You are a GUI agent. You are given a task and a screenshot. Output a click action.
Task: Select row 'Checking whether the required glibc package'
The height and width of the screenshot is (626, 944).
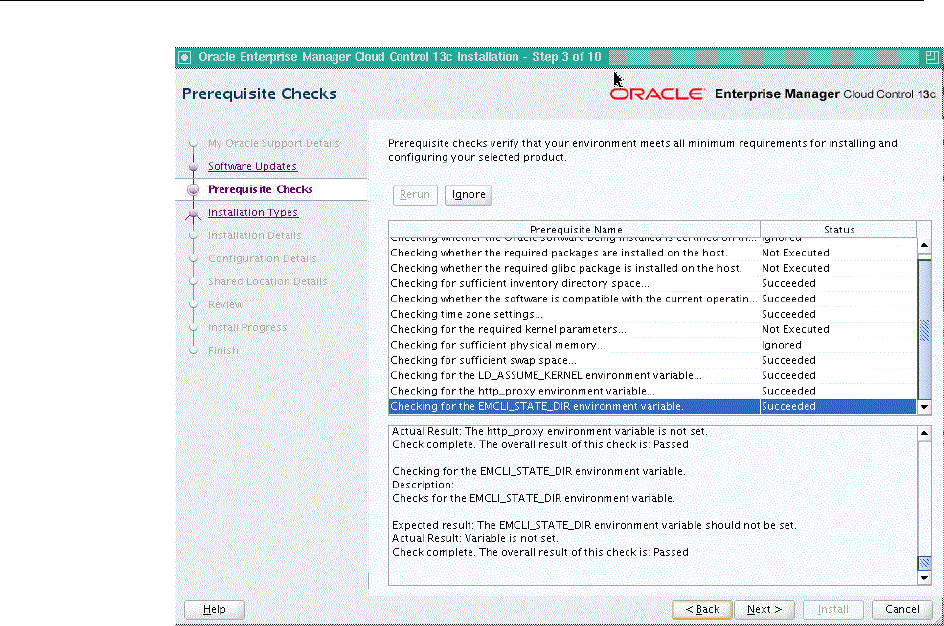point(653,268)
